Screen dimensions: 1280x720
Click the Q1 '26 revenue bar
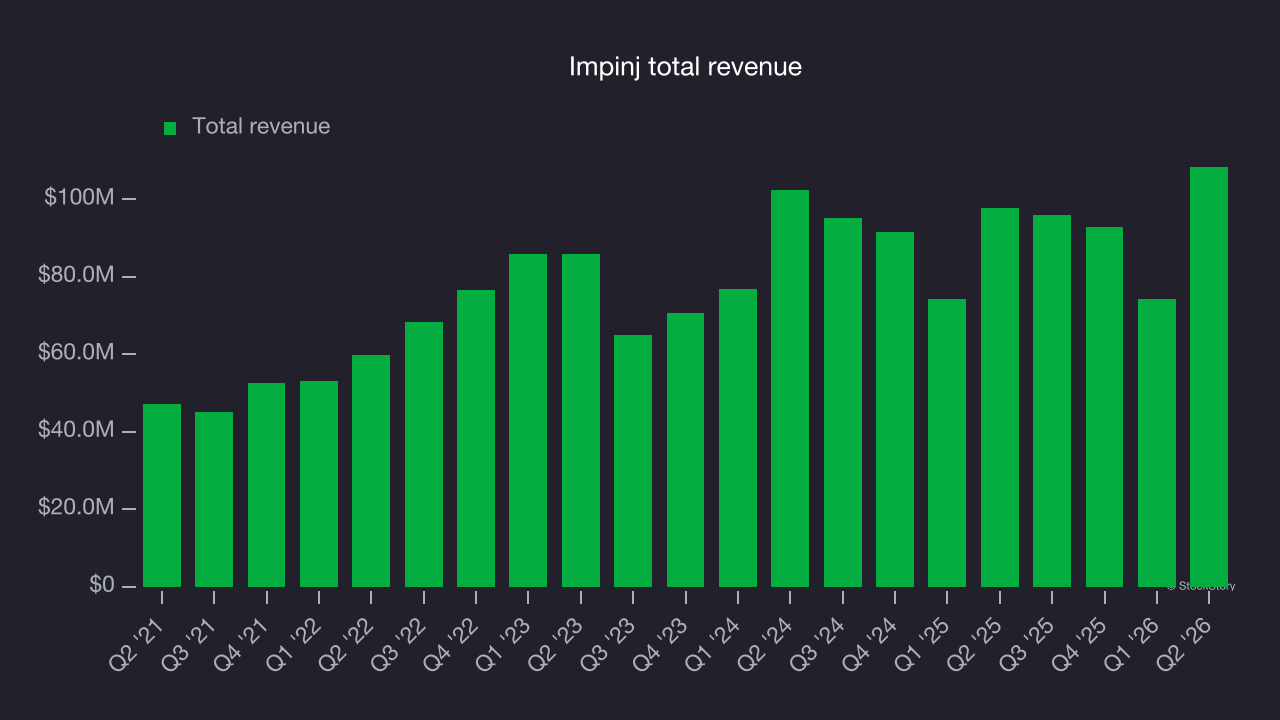1157,443
